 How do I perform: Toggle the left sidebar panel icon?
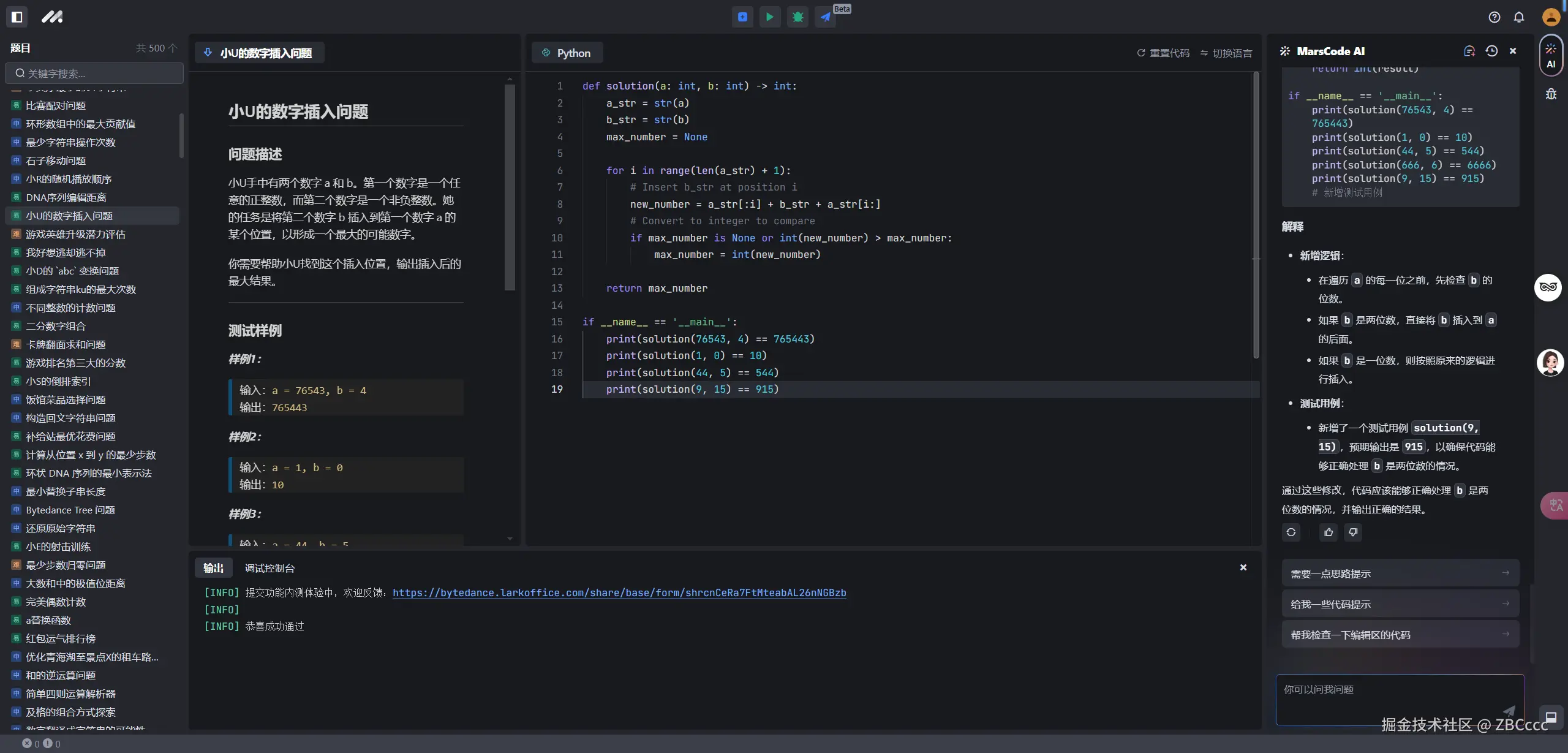[x=17, y=17]
